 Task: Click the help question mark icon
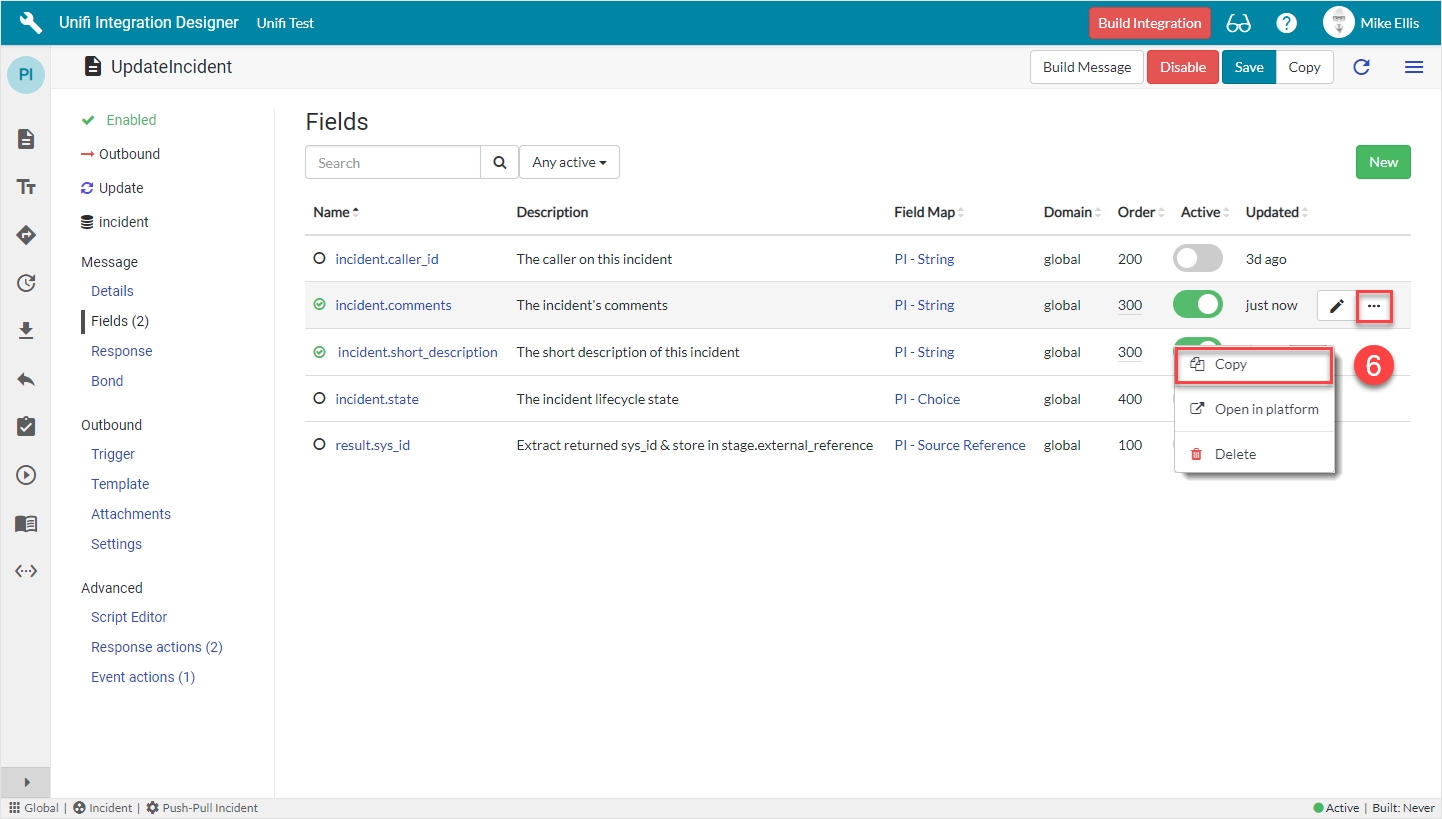tap(1287, 23)
